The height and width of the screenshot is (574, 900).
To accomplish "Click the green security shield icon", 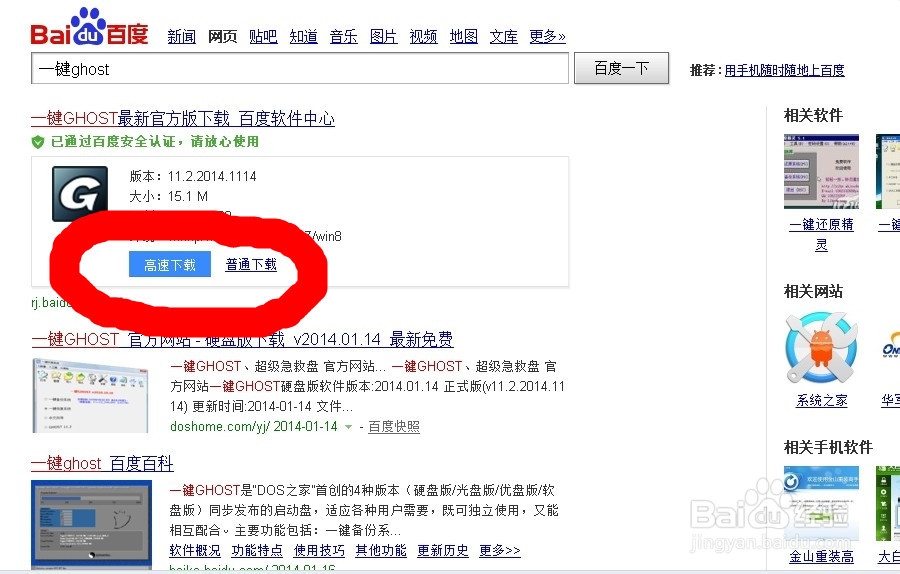I will [38, 142].
